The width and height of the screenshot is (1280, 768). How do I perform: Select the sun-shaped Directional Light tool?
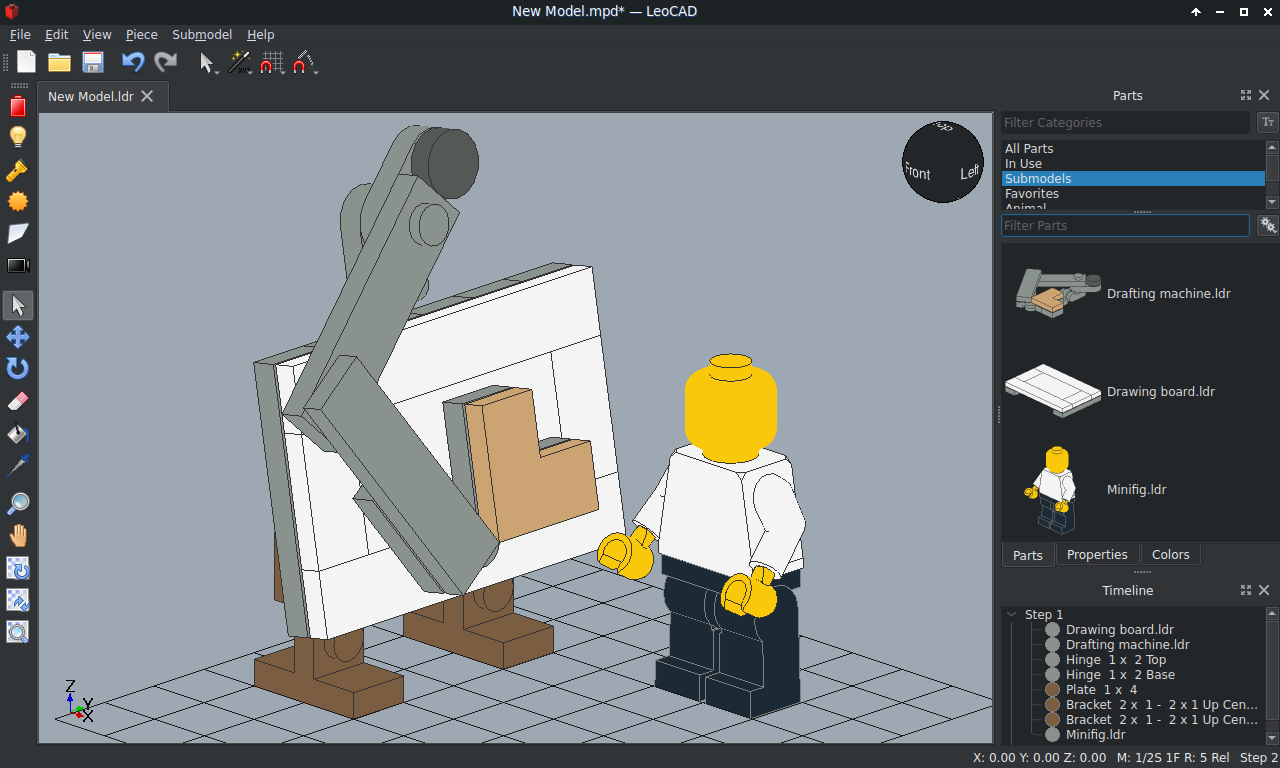18,202
